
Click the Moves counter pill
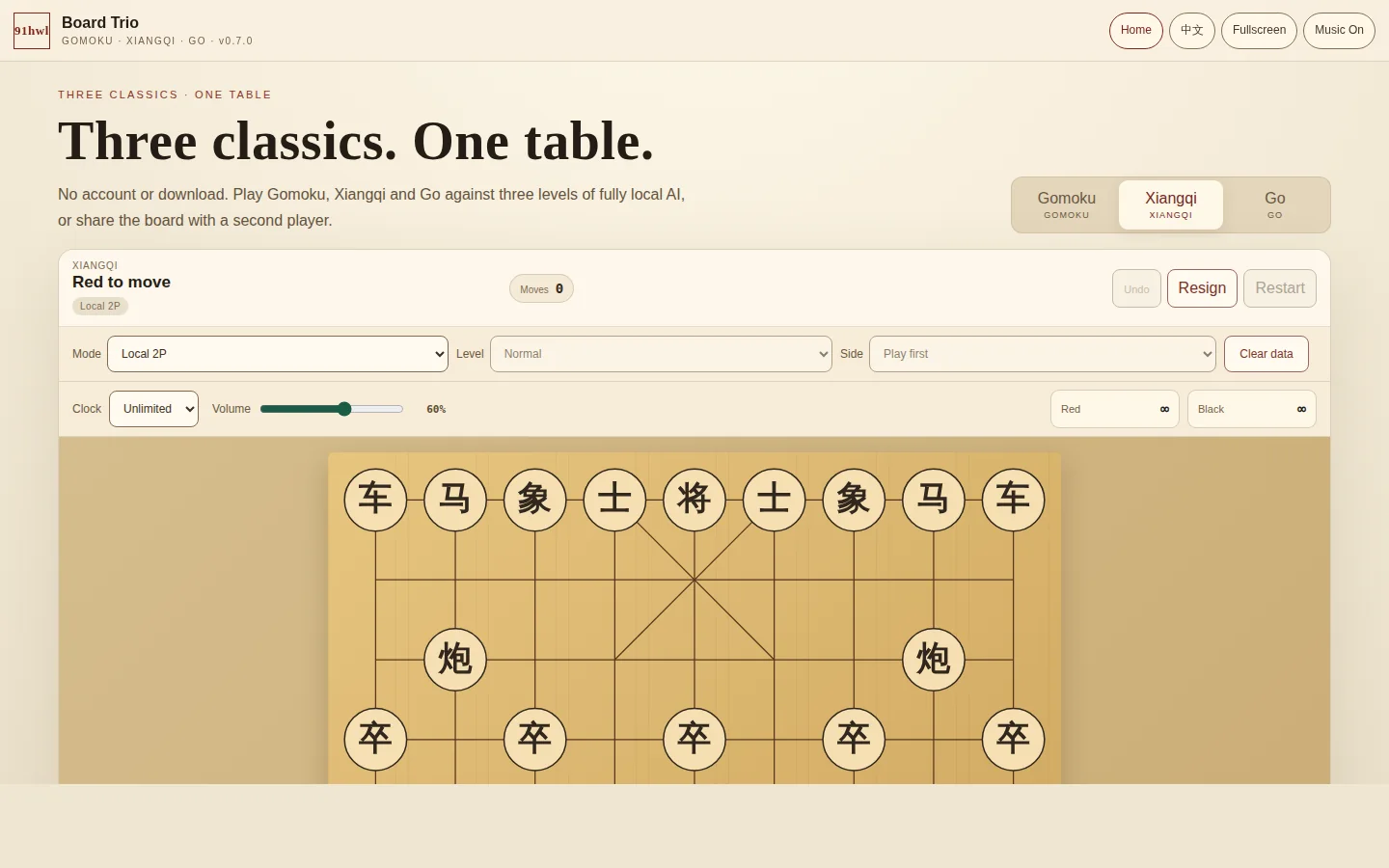tap(541, 288)
